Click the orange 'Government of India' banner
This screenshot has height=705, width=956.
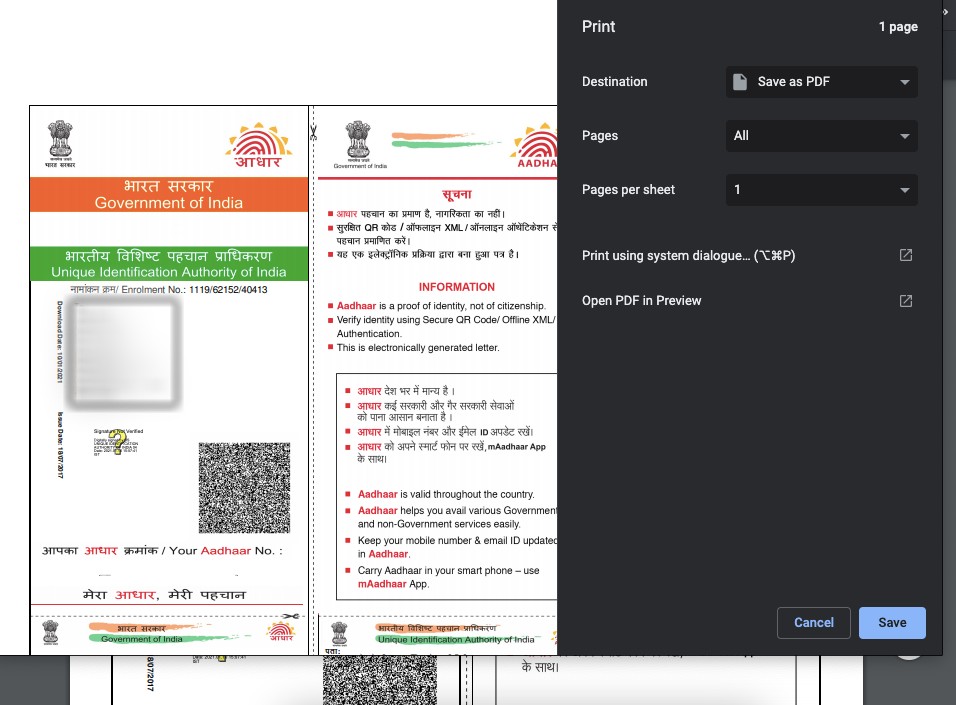click(x=169, y=195)
